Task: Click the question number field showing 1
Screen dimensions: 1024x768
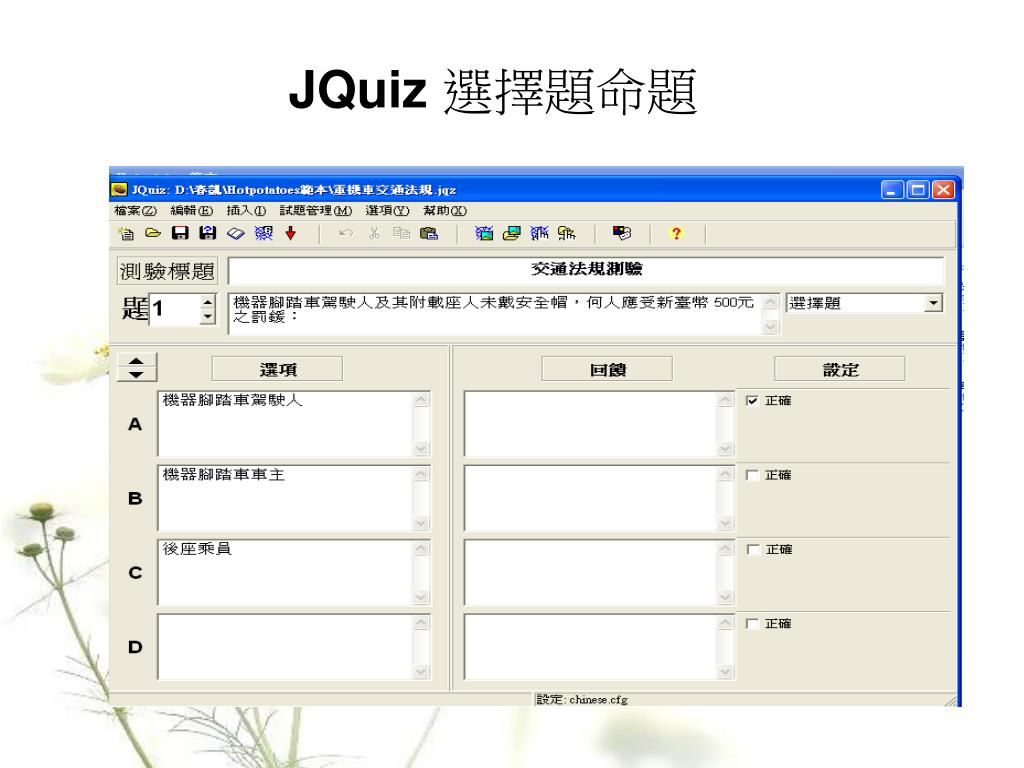Action: [x=175, y=309]
